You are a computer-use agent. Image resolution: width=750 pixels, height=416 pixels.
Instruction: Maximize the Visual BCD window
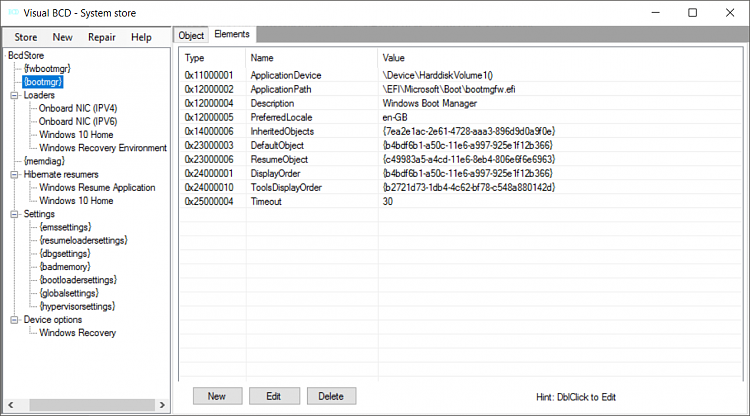(692, 13)
